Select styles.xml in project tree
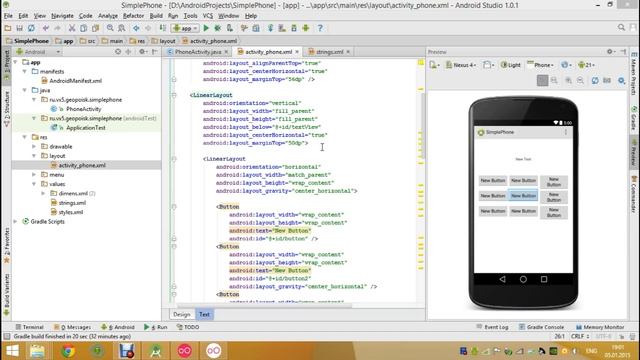 point(67,212)
